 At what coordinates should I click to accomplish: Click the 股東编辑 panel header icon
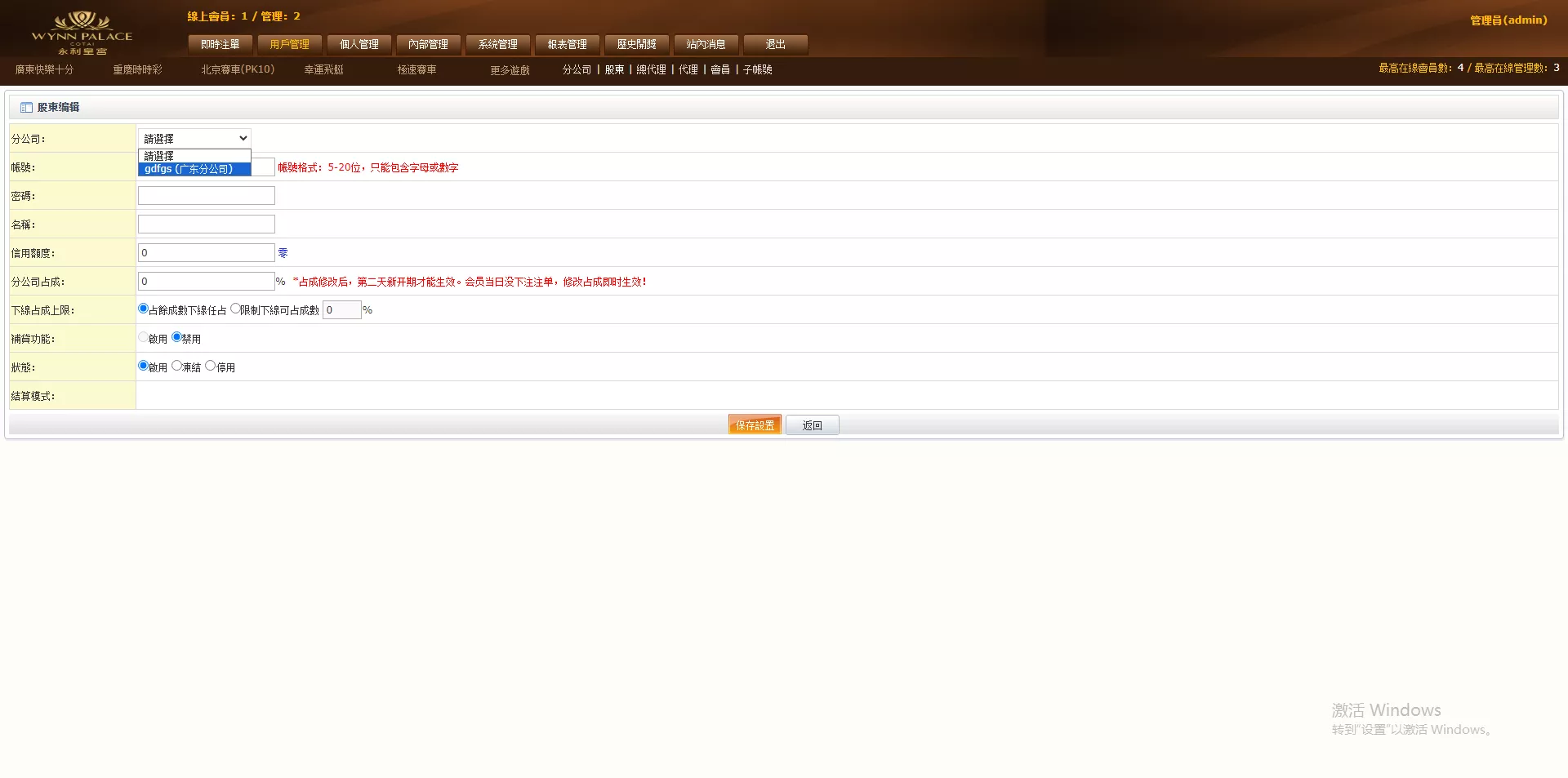coord(26,108)
